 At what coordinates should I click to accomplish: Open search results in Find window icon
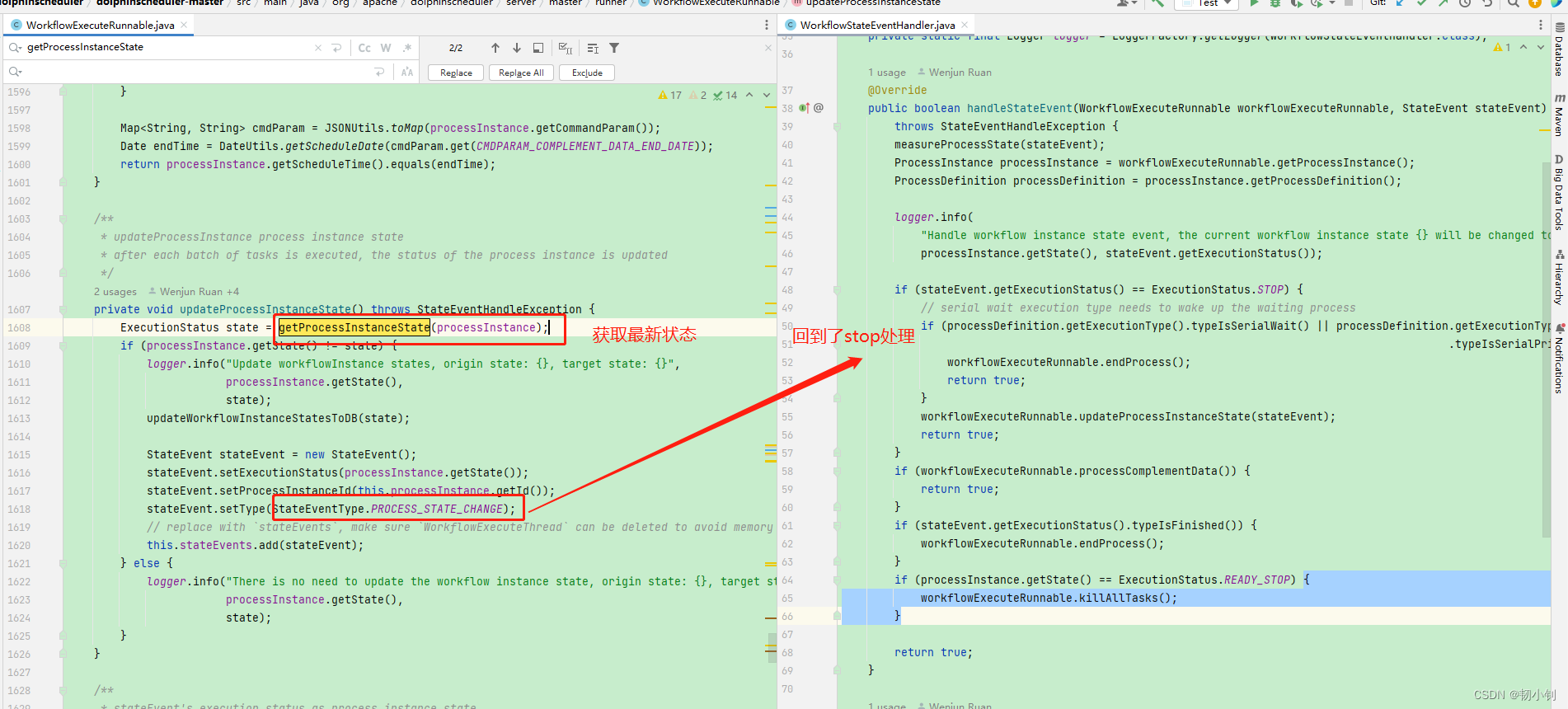click(x=538, y=48)
